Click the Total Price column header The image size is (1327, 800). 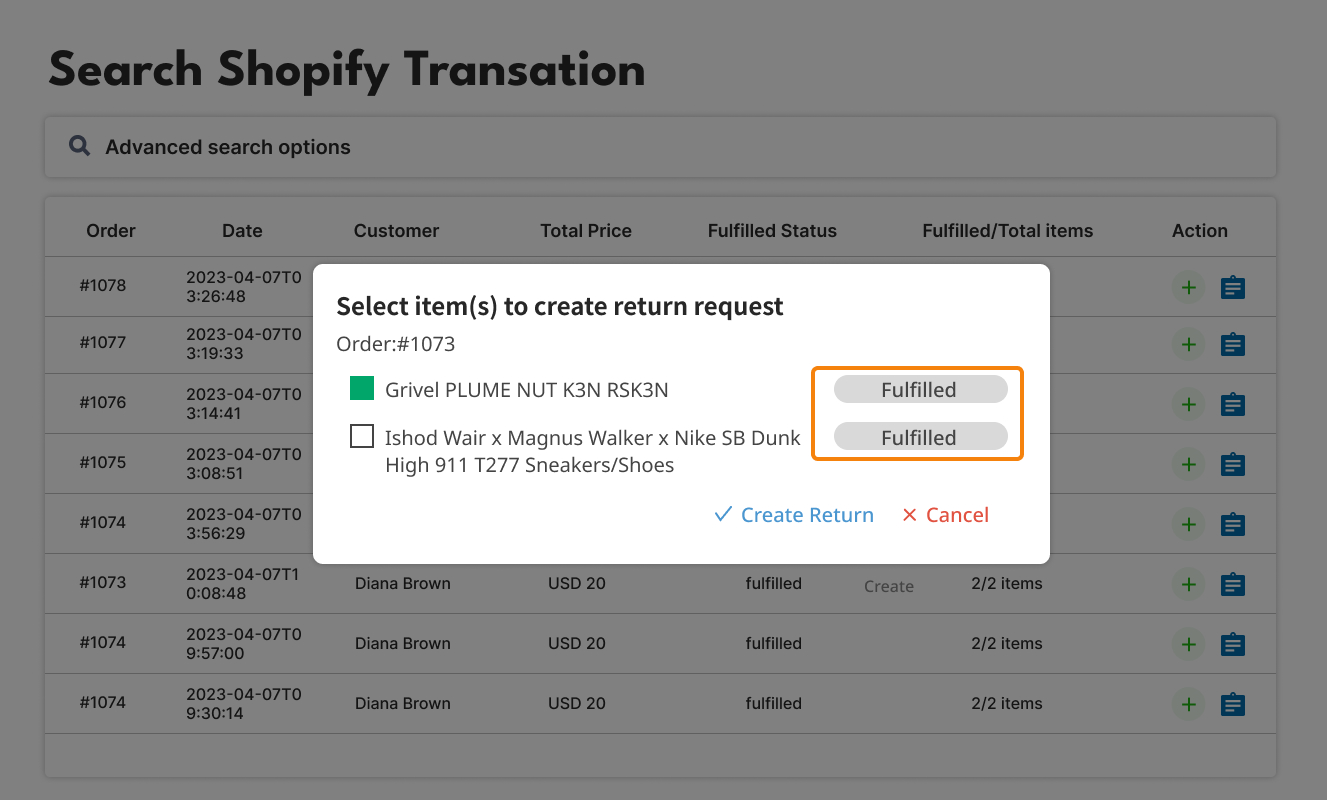(x=586, y=231)
